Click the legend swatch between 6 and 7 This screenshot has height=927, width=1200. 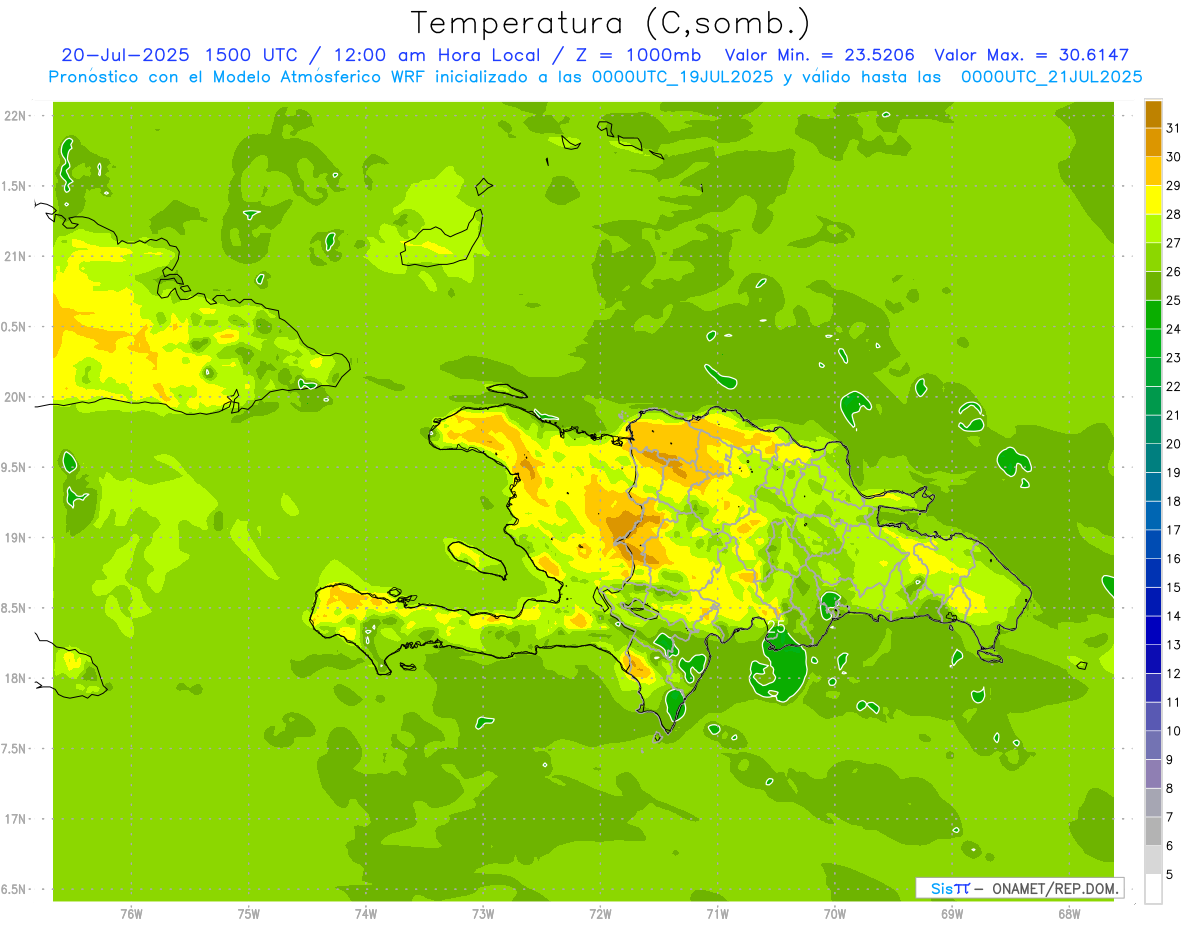[1153, 832]
